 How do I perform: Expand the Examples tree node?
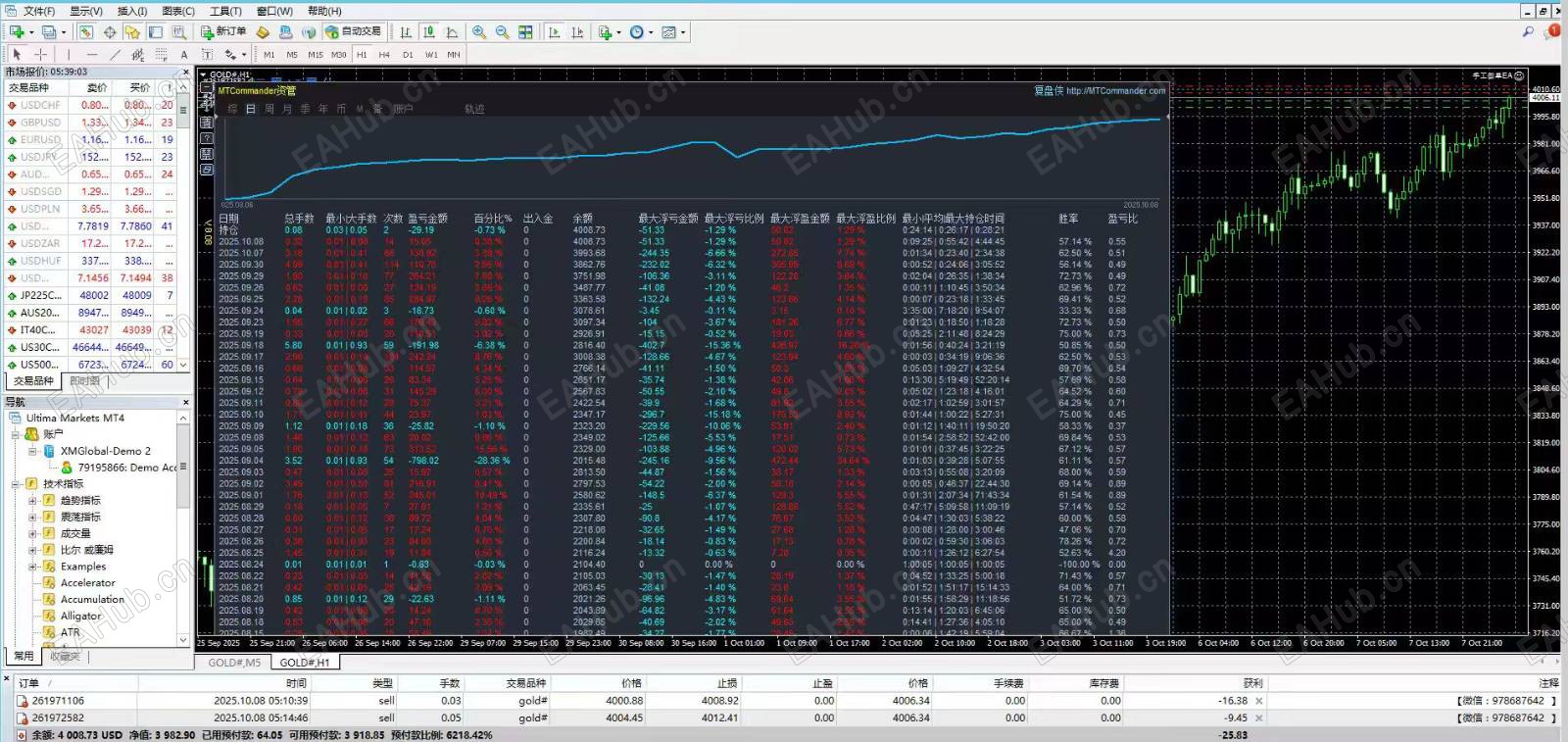(x=32, y=567)
